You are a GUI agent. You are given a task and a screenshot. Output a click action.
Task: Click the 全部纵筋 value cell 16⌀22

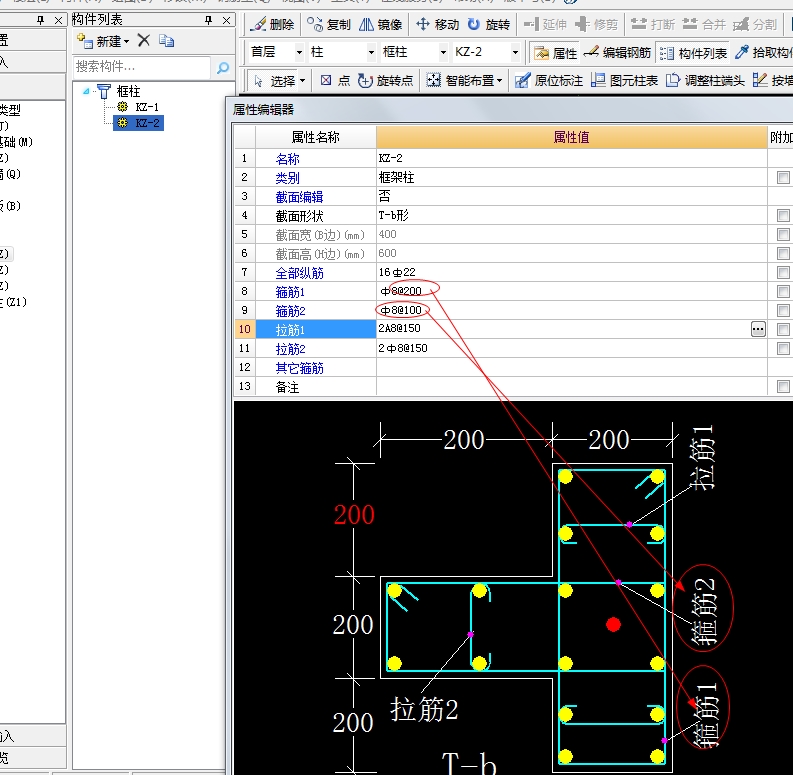click(571, 273)
